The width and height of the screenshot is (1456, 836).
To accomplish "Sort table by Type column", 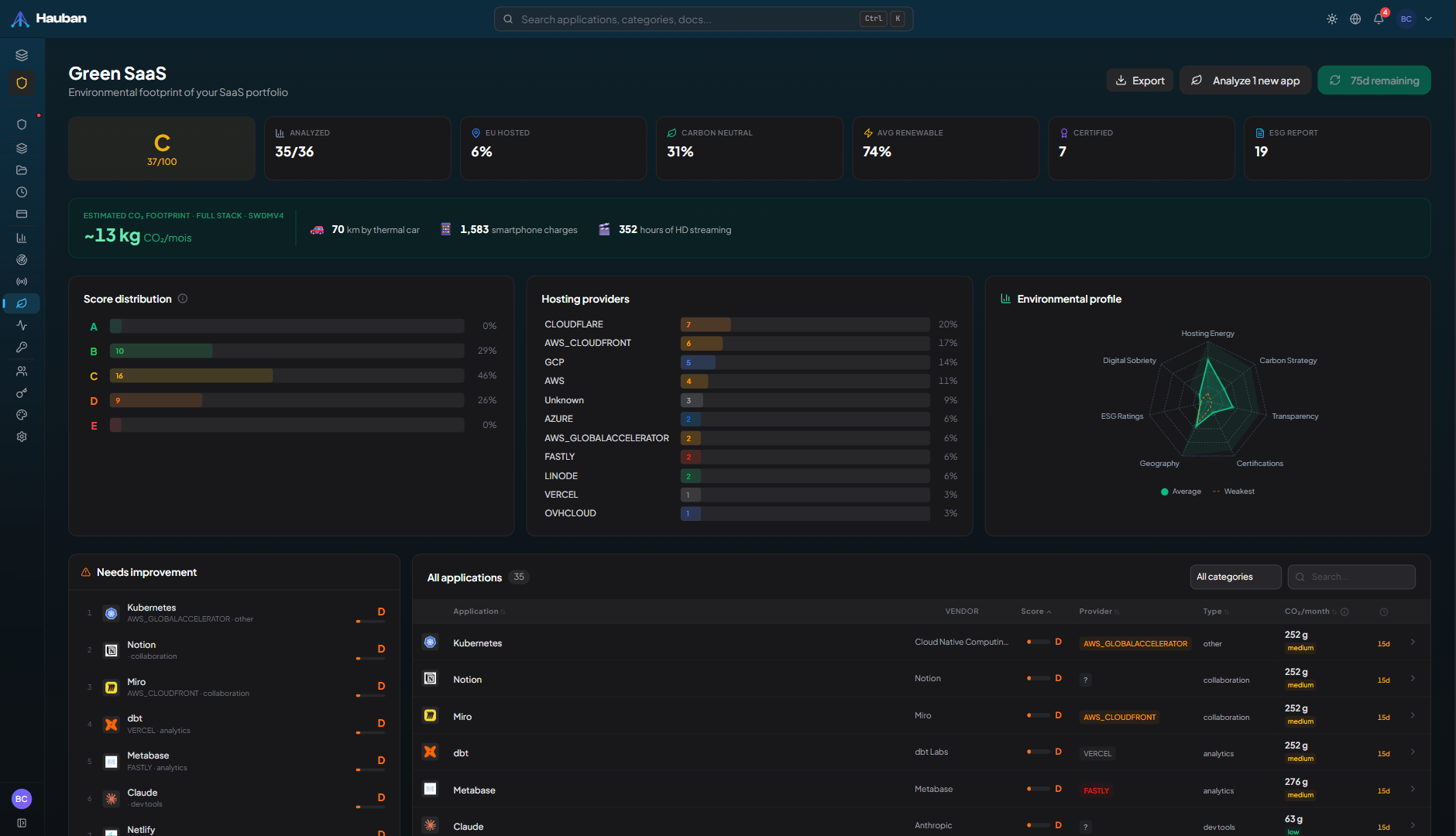I will pyautogui.click(x=1215, y=612).
